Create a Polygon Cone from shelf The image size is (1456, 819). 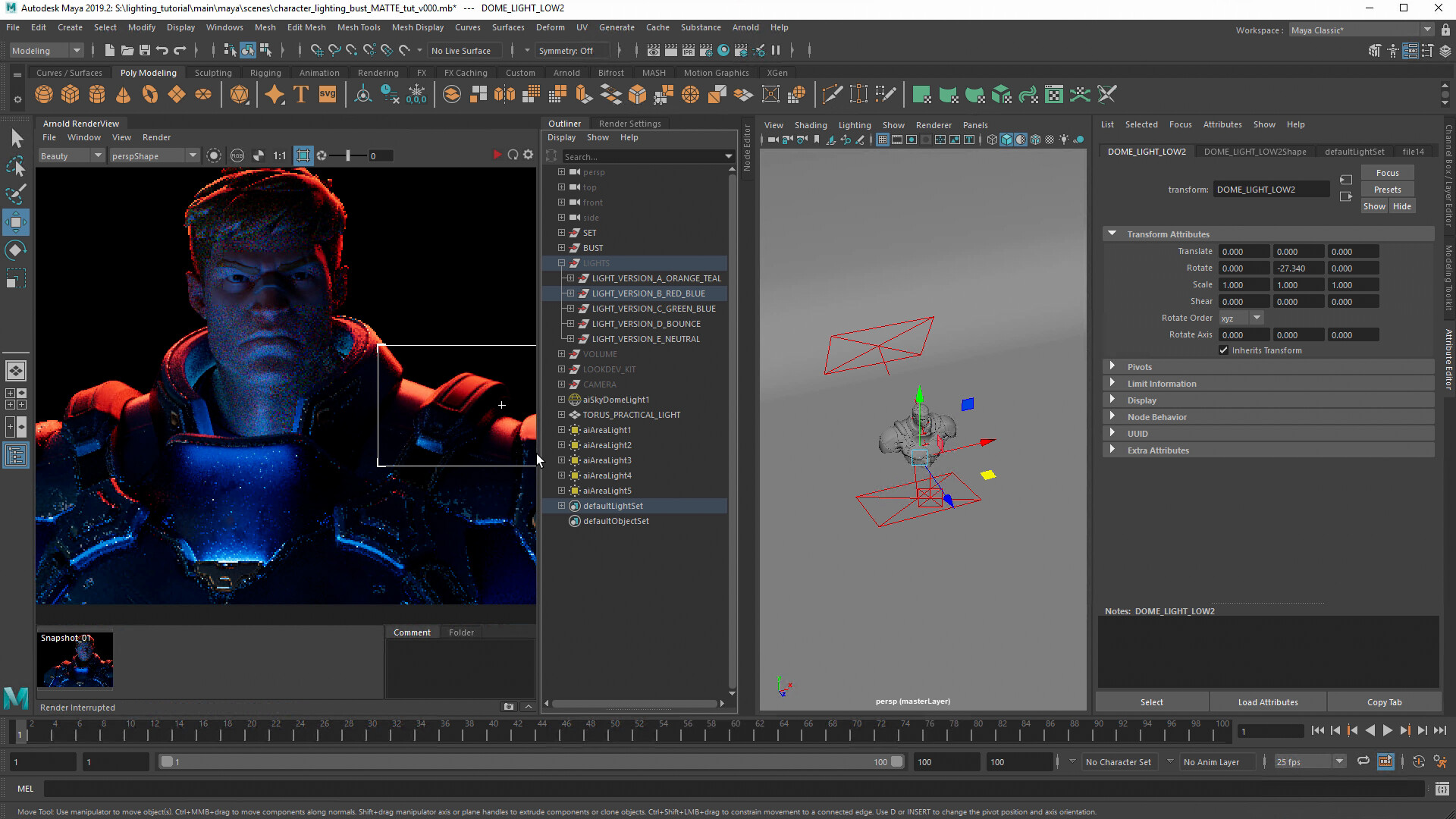[123, 95]
